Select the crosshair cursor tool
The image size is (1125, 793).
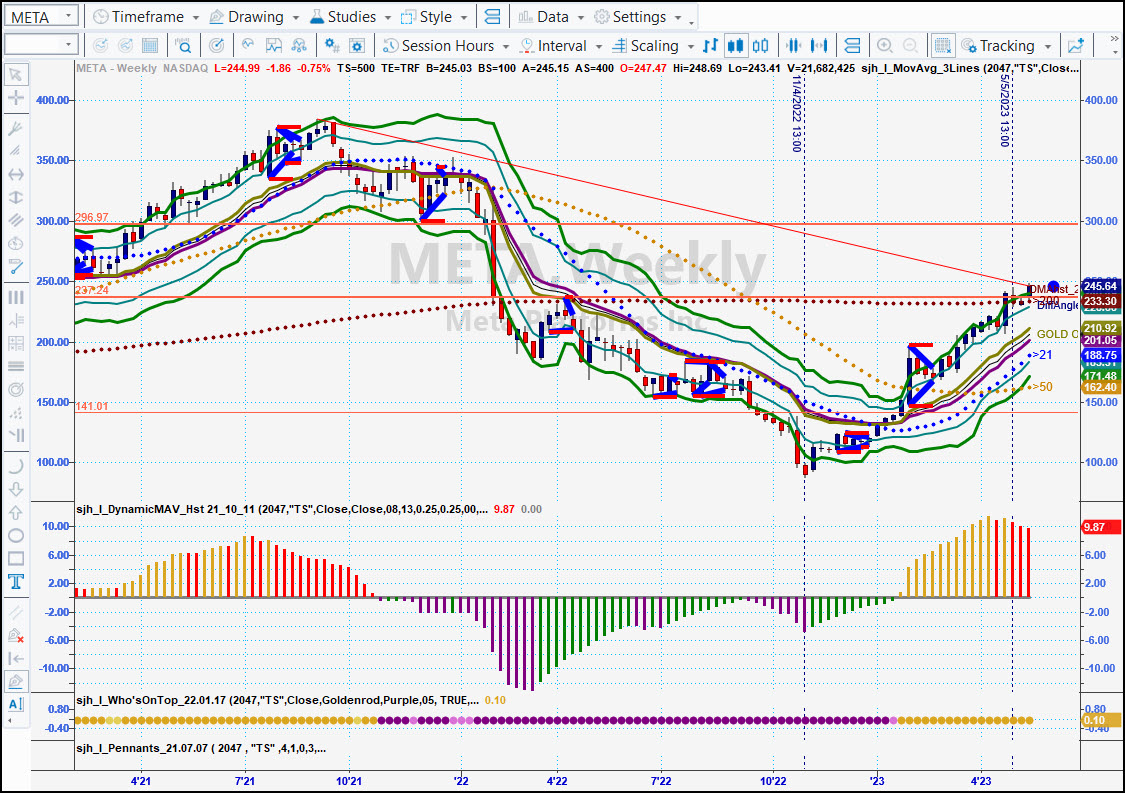tap(15, 98)
